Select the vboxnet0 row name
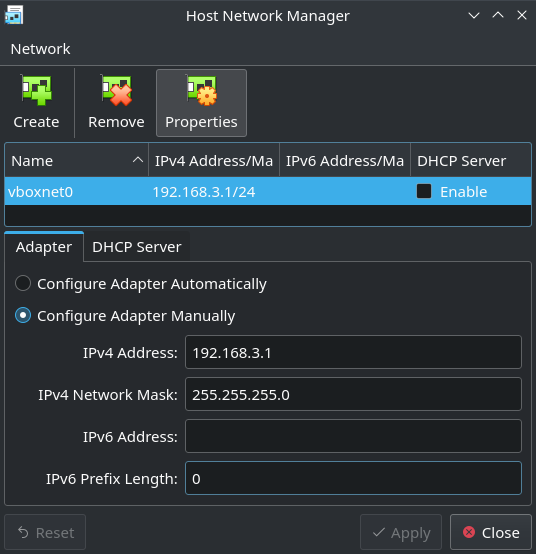536x554 pixels. [41, 192]
